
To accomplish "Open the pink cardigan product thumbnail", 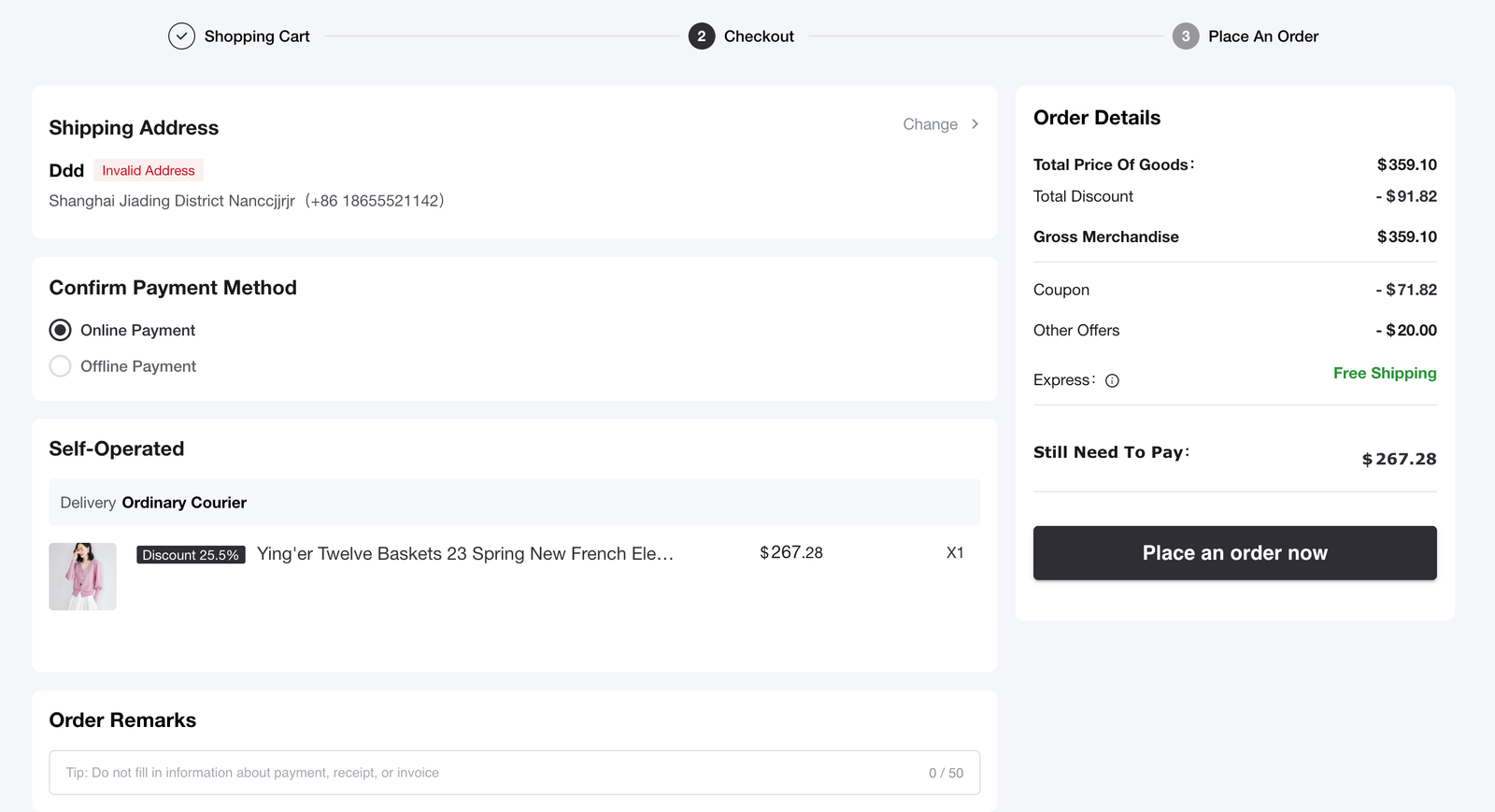I will [83, 577].
